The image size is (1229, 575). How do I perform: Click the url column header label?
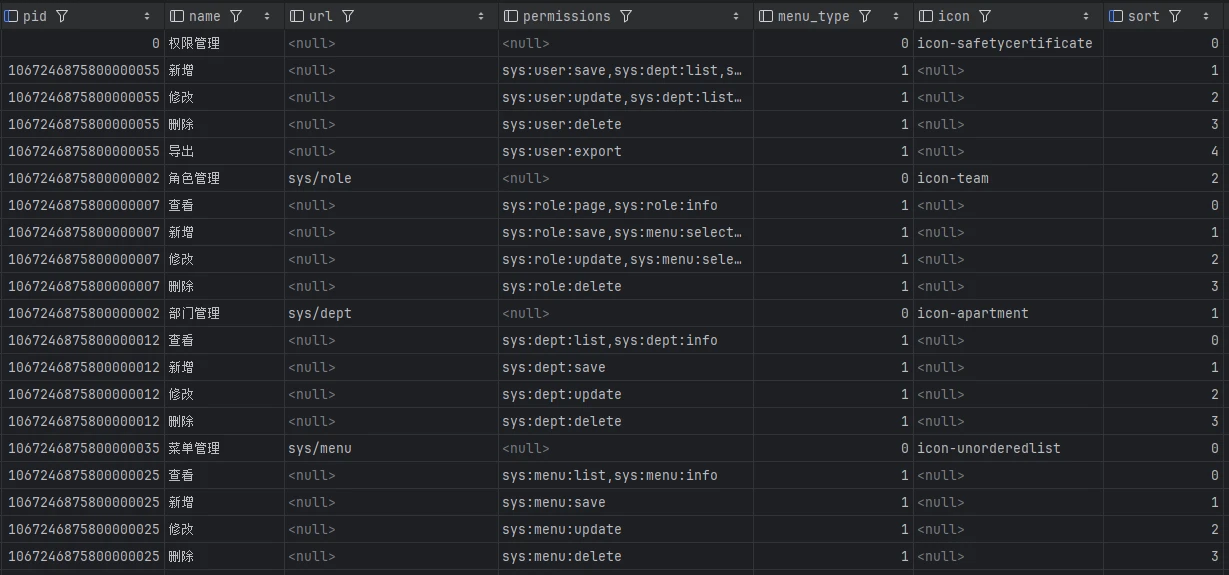pos(321,16)
